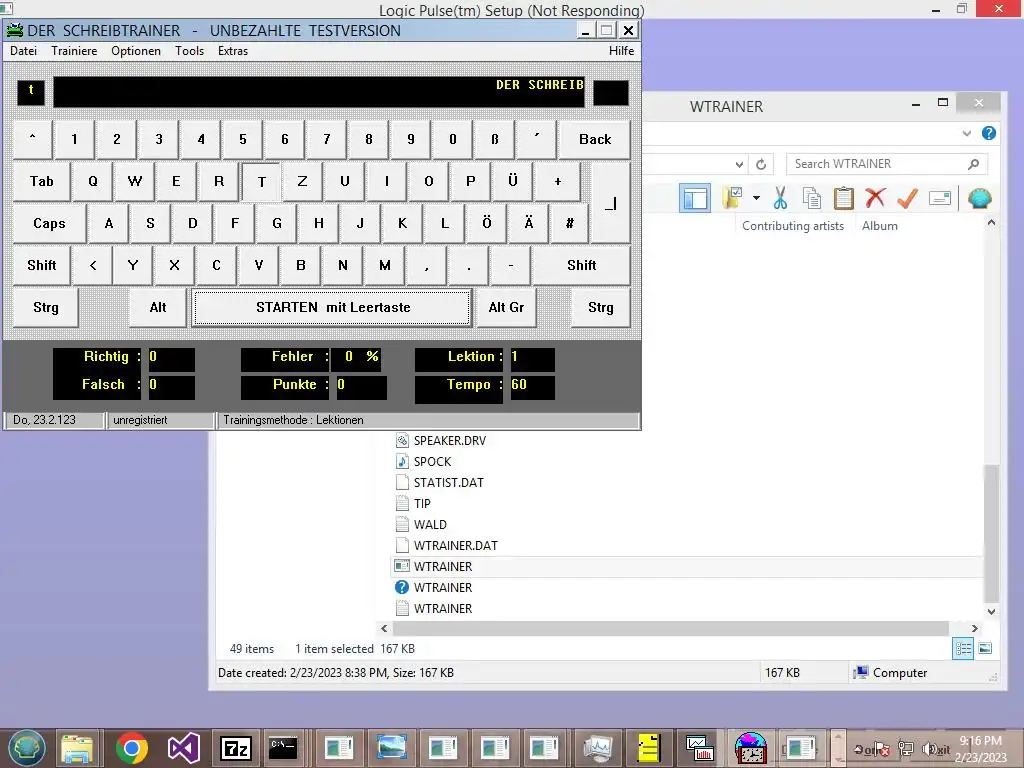Click the Explorer scrollbar up arrow
The width and height of the screenshot is (1024, 768).
(991, 223)
